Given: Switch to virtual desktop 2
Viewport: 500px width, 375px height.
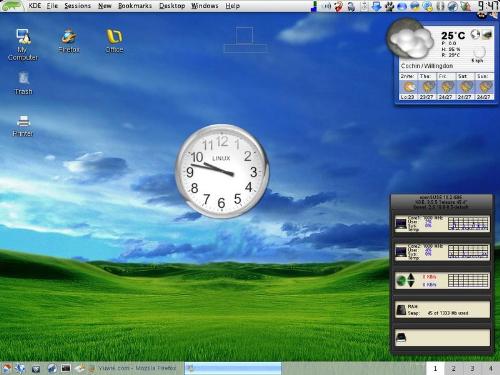Looking at the screenshot, I should tap(453, 368).
